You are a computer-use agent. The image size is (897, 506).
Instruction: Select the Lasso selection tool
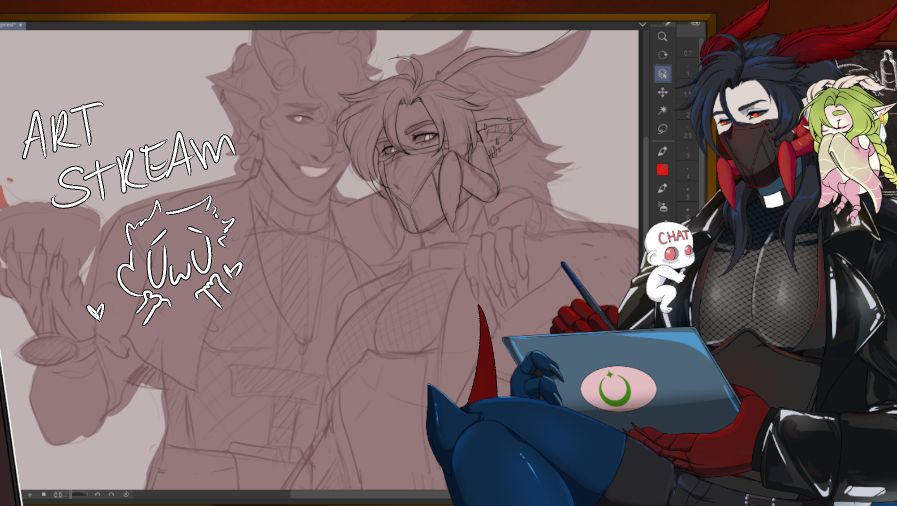coord(662,129)
